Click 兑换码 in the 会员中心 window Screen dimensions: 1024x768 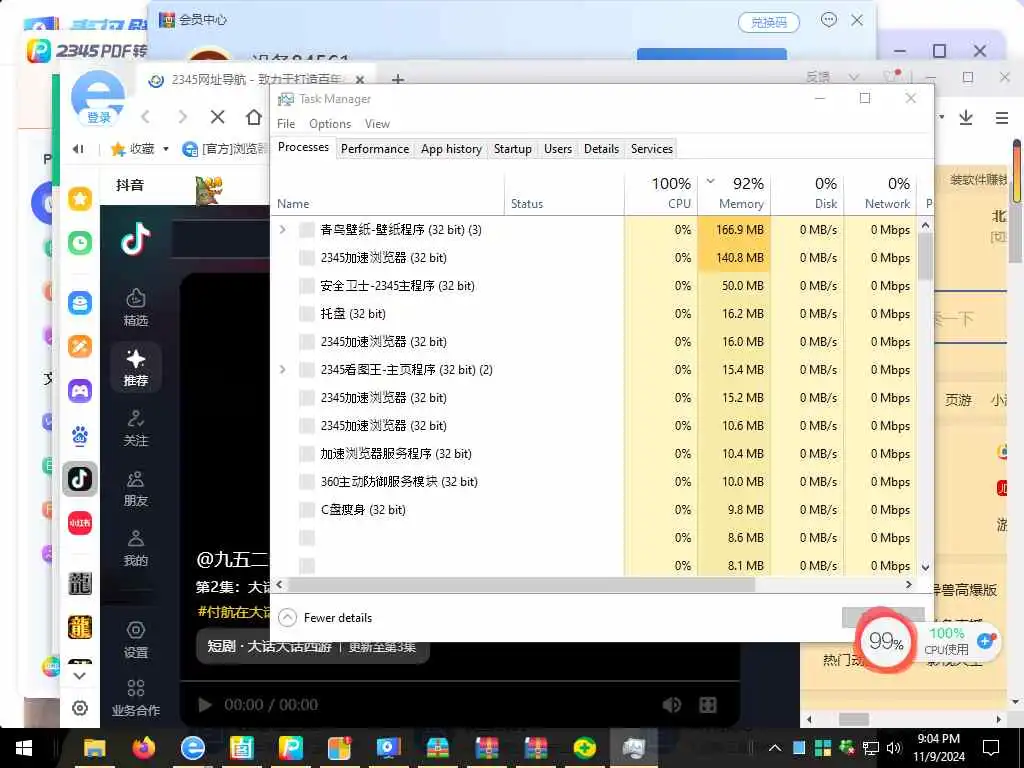(769, 23)
